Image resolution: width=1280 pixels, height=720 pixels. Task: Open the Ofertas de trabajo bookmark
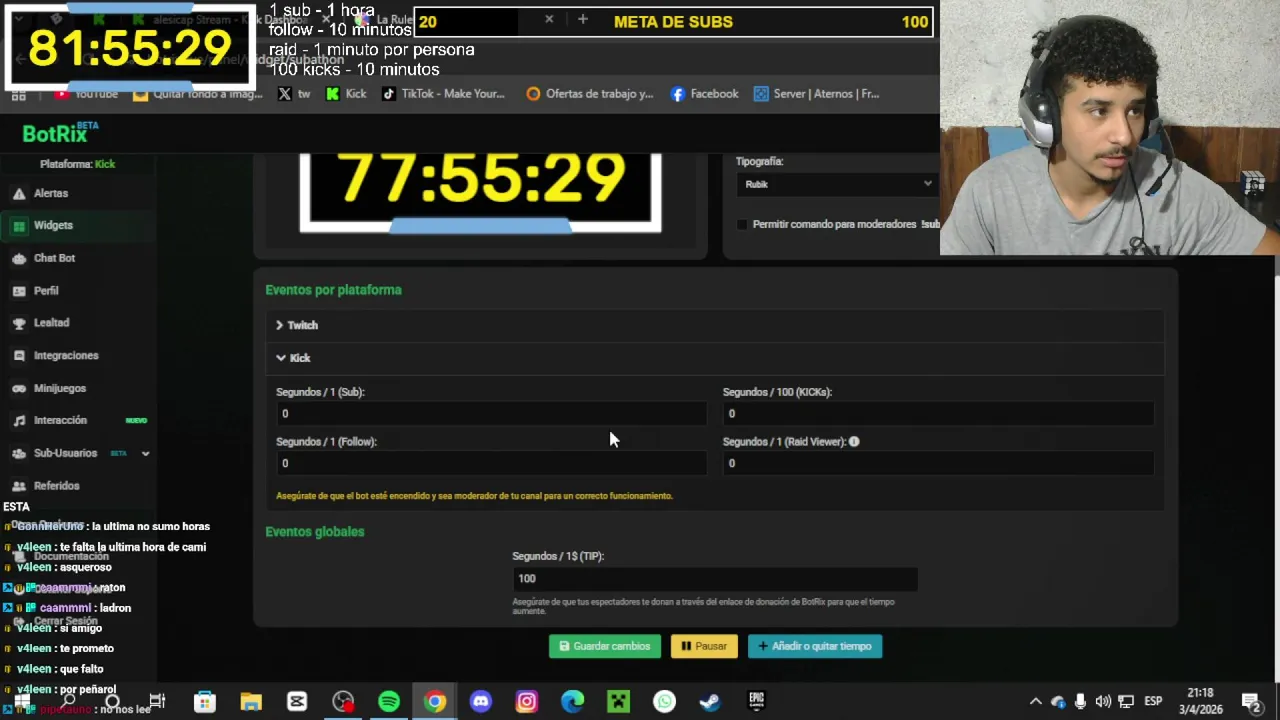590,94
